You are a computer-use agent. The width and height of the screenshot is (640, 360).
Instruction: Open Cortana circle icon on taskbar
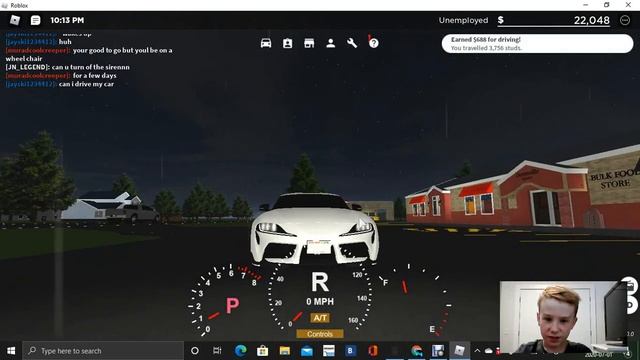pos(195,351)
